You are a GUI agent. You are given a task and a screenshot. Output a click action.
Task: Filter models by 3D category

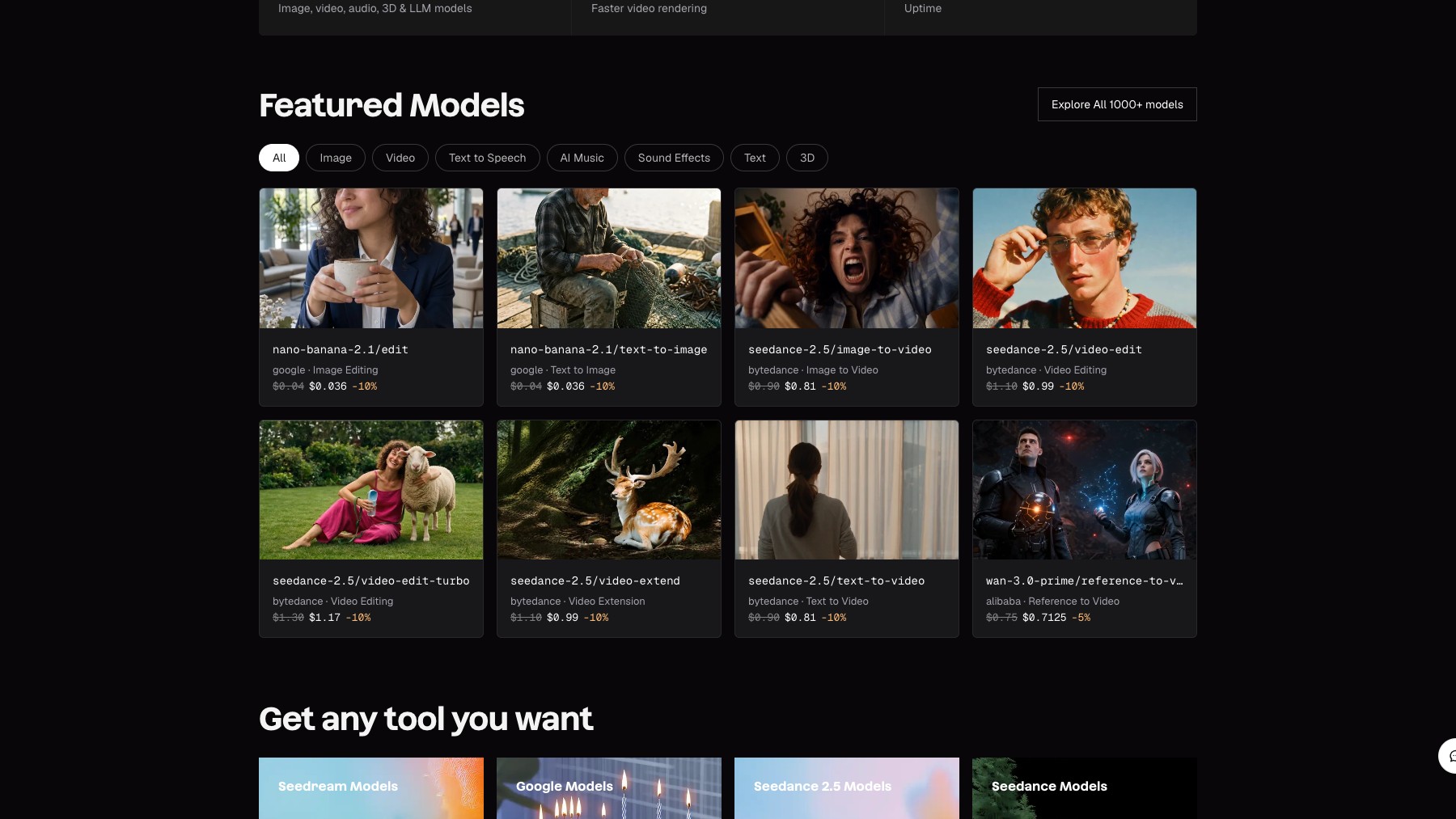tap(807, 158)
